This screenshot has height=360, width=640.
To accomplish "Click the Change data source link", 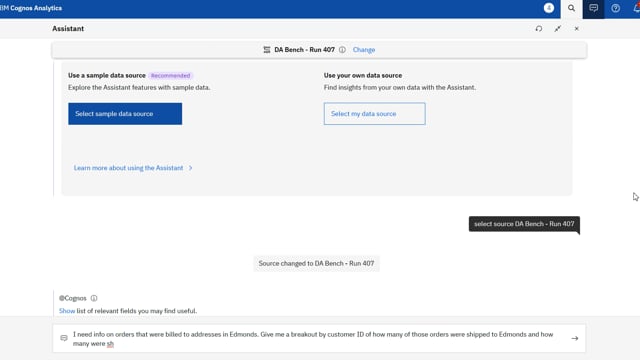I will [364, 50].
